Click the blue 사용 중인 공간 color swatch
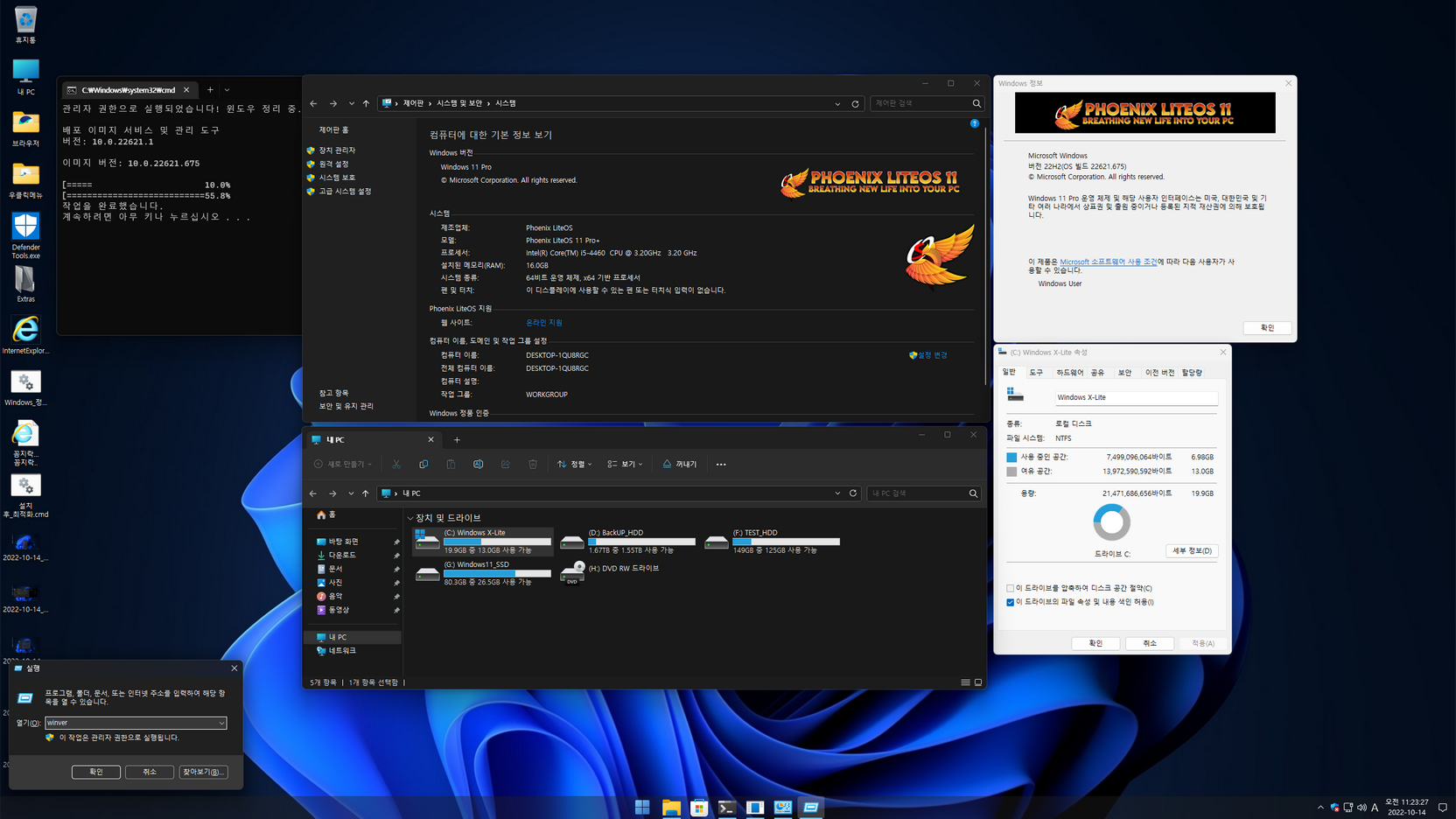 coord(1011,457)
